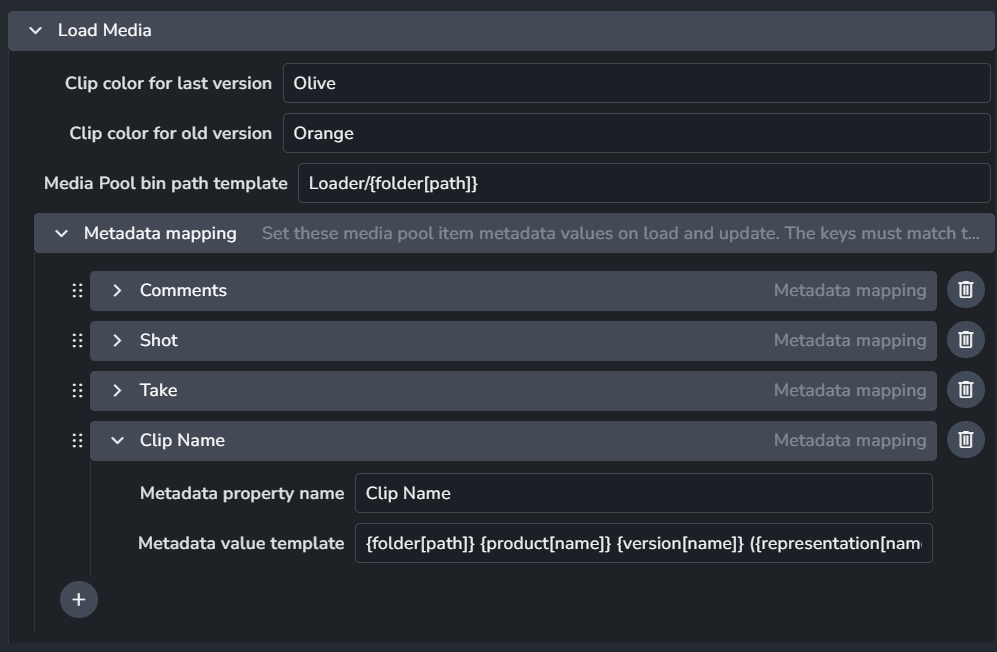Delete the Take metadata mapping

[x=965, y=390]
